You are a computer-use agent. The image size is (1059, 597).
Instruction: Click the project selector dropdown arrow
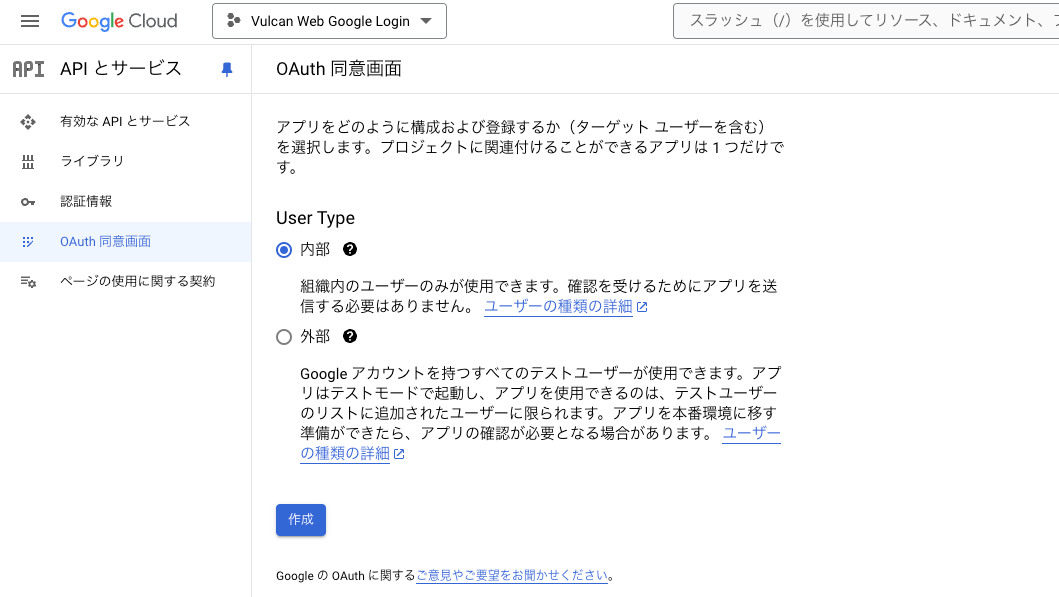pyautogui.click(x=426, y=21)
